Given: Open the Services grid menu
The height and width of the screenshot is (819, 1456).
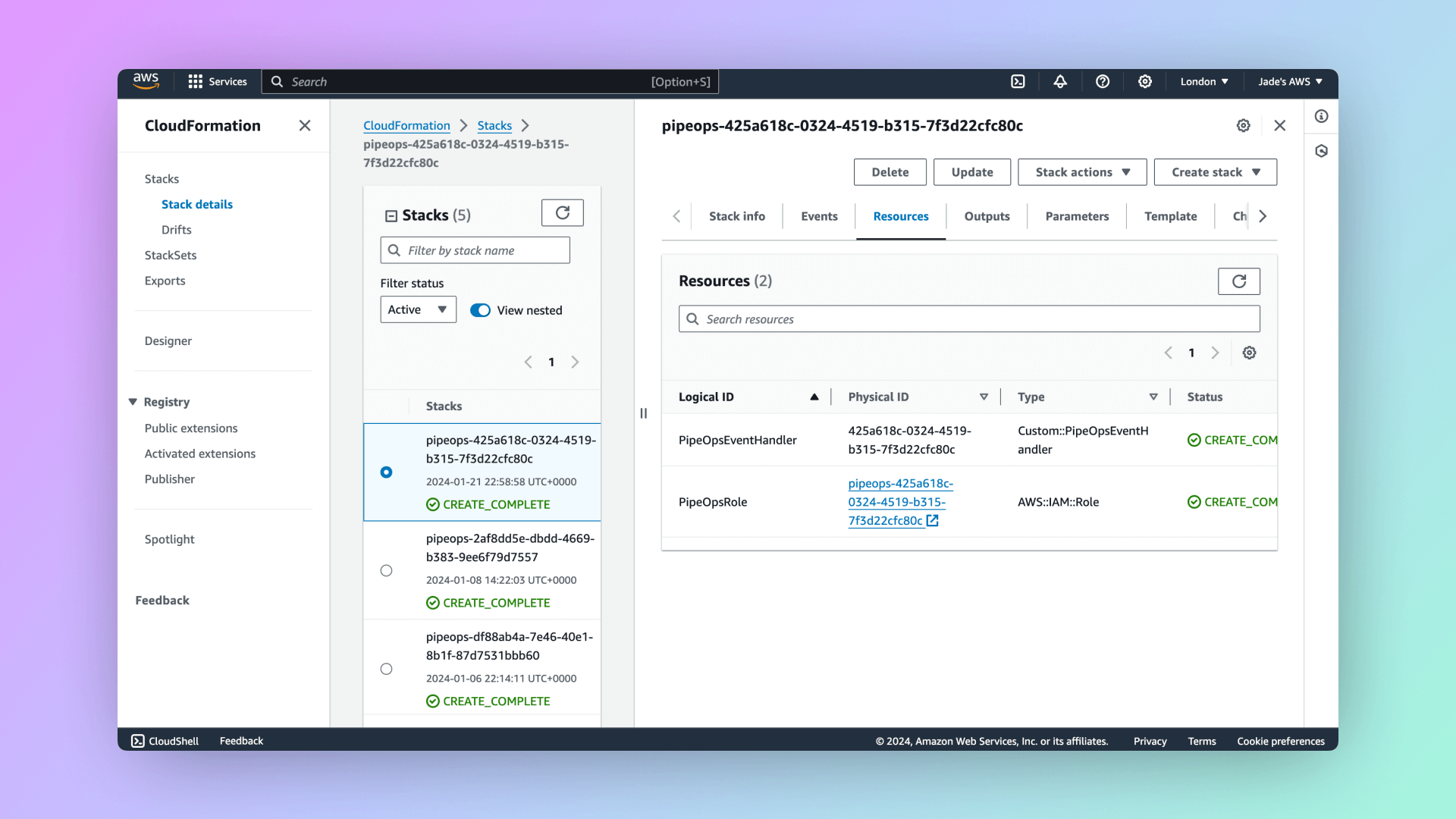Looking at the screenshot, I should pos(217,81).
